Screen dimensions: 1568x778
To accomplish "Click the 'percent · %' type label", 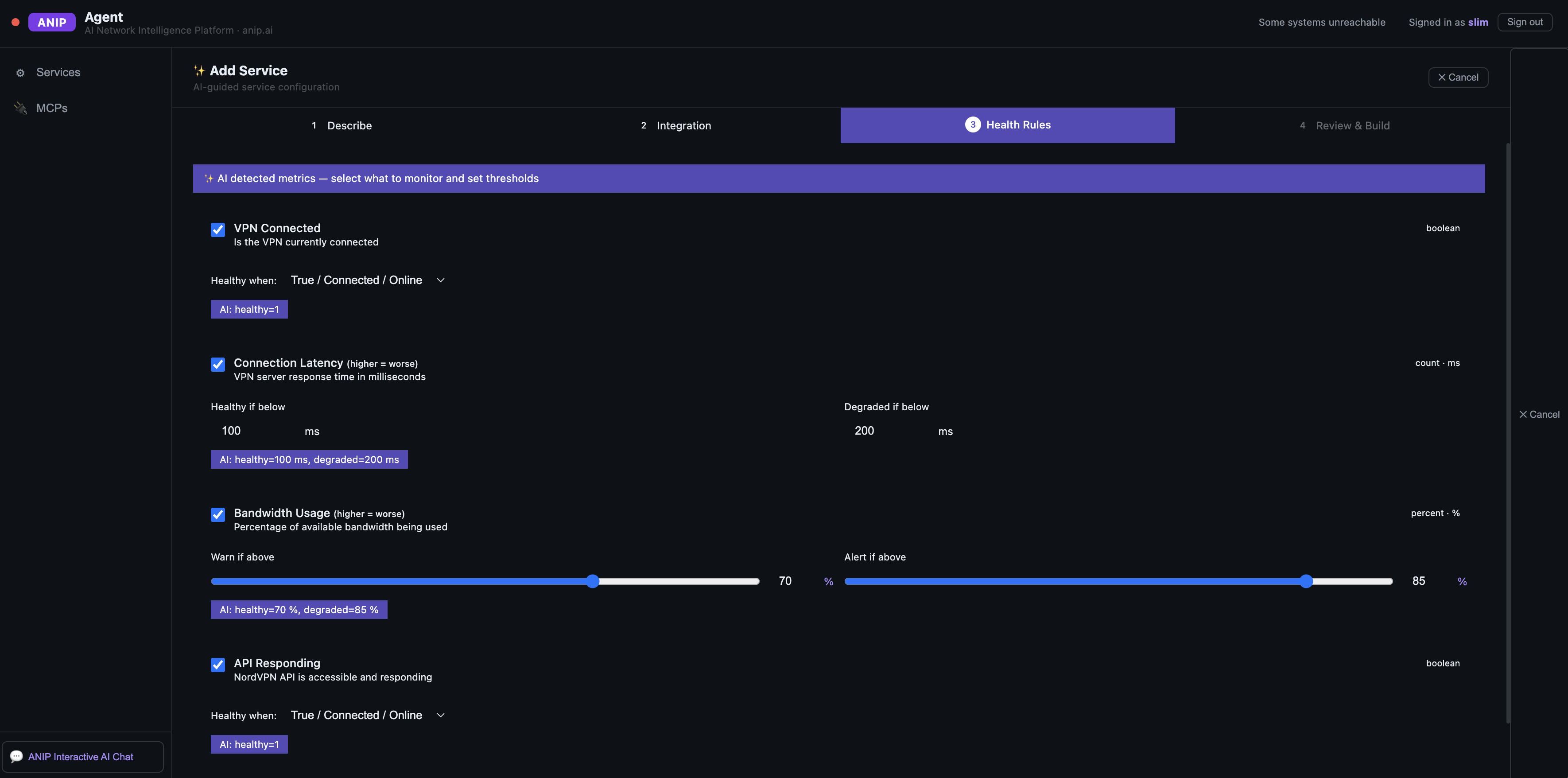I will click(x=1435, y=513).
